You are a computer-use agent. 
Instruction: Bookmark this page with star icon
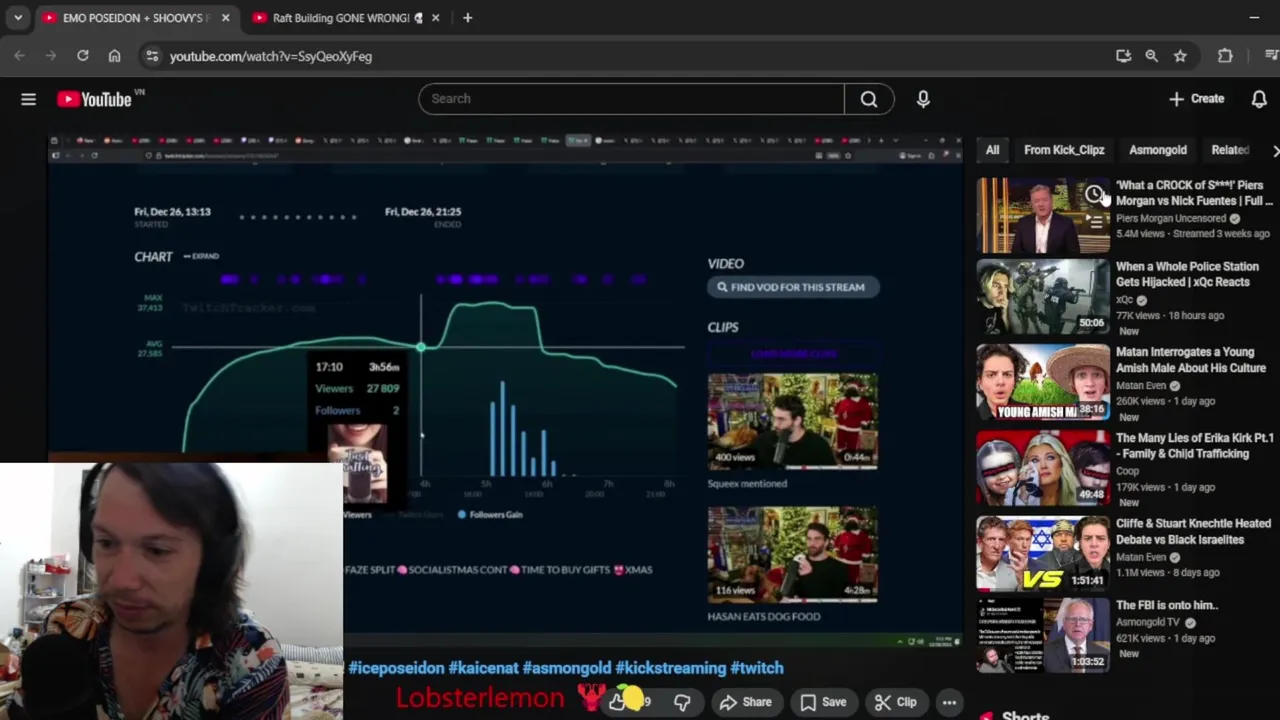(1180, 56)
